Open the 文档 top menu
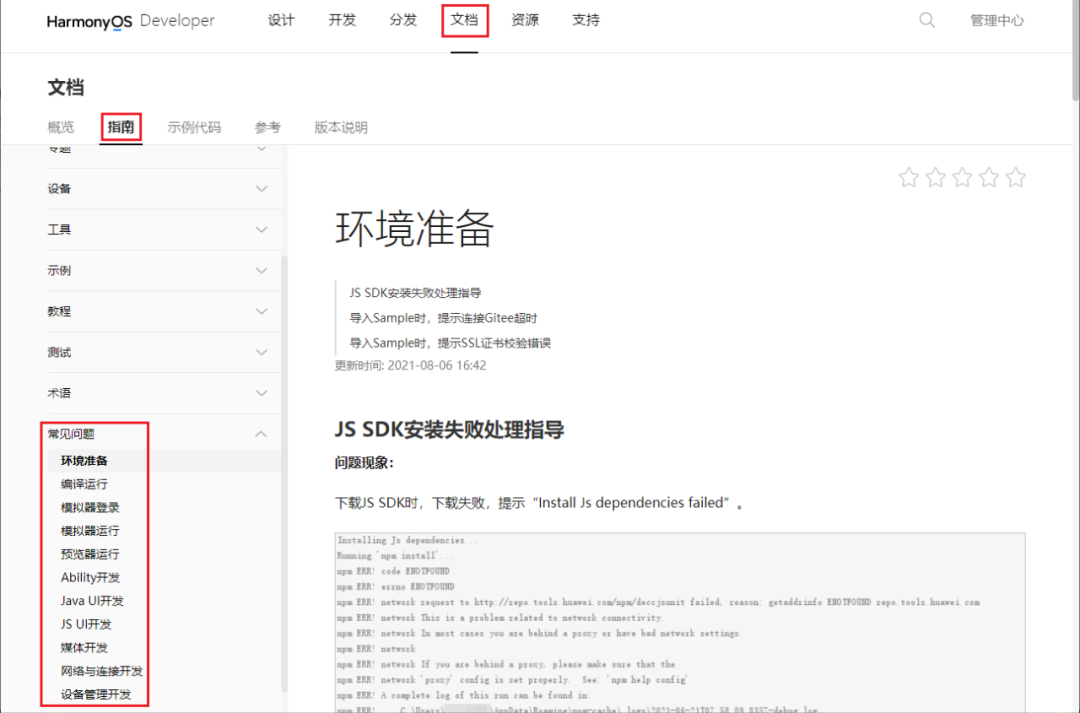Image resolution: width=1080 pixels, height=713 pixels. click(464, 20)
